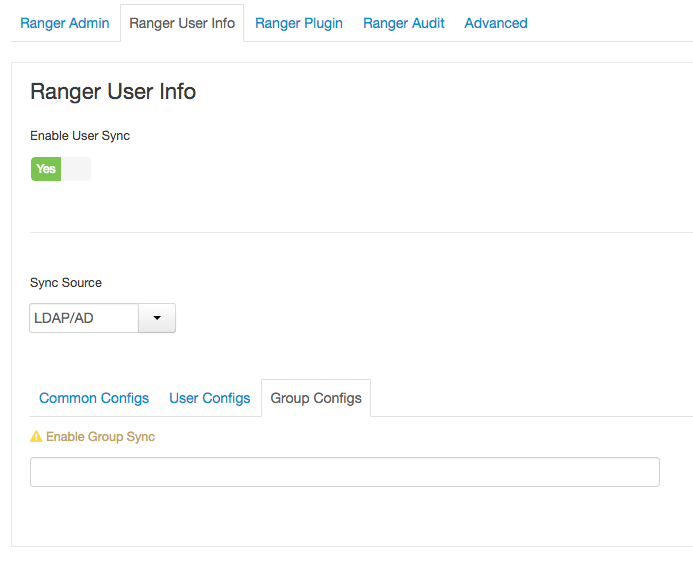Select the Group Configs sub-tab
Image resolution: width=693 pixels, height=563 pixels.
point(316,398)
